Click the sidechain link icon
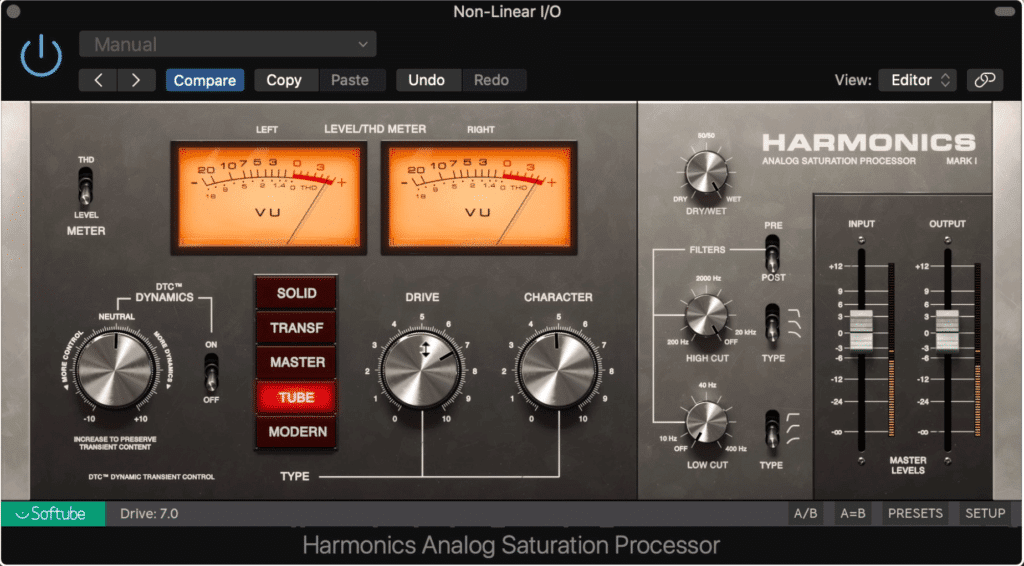This screenshot has height=566, width=1024. pyautogui.click(x=985, y=80)
